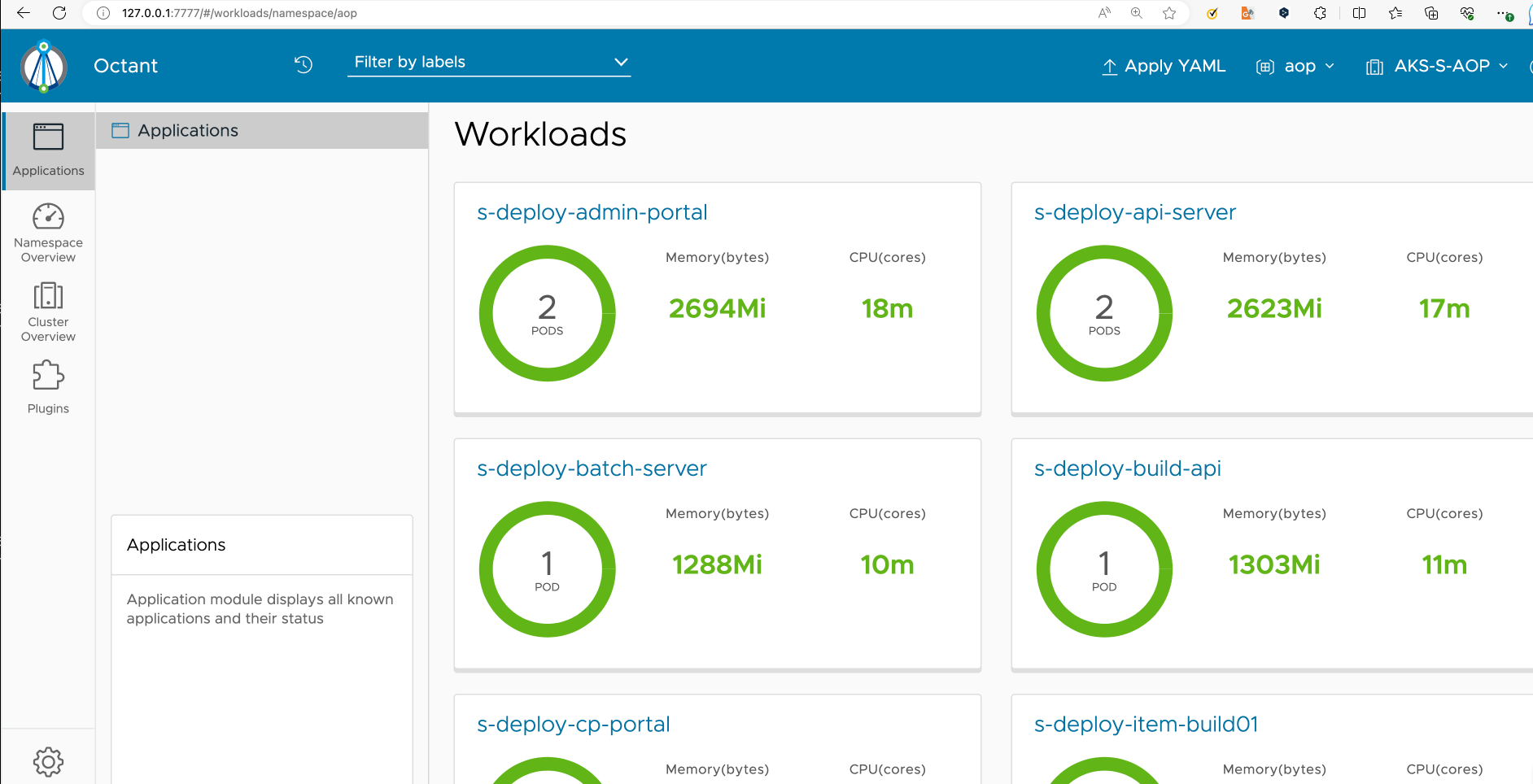Click the pods donut chart for s-deploy-admin-portal

pos(547,313)
